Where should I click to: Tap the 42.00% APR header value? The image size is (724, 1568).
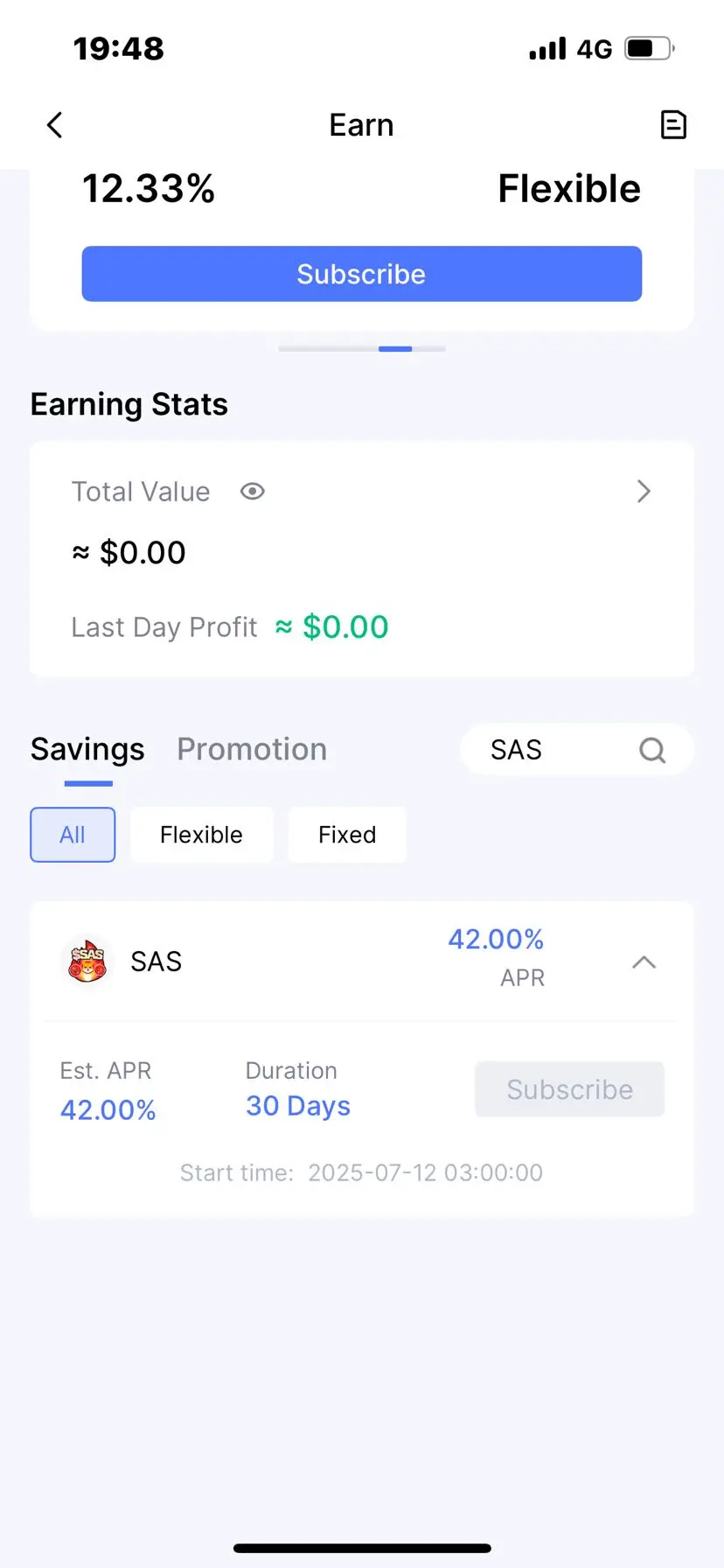click(496, 940)
